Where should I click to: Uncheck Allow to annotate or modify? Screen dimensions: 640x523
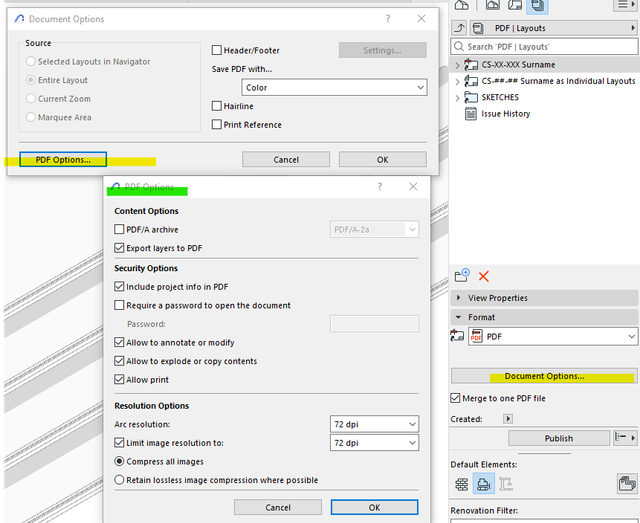pos(119,342)
